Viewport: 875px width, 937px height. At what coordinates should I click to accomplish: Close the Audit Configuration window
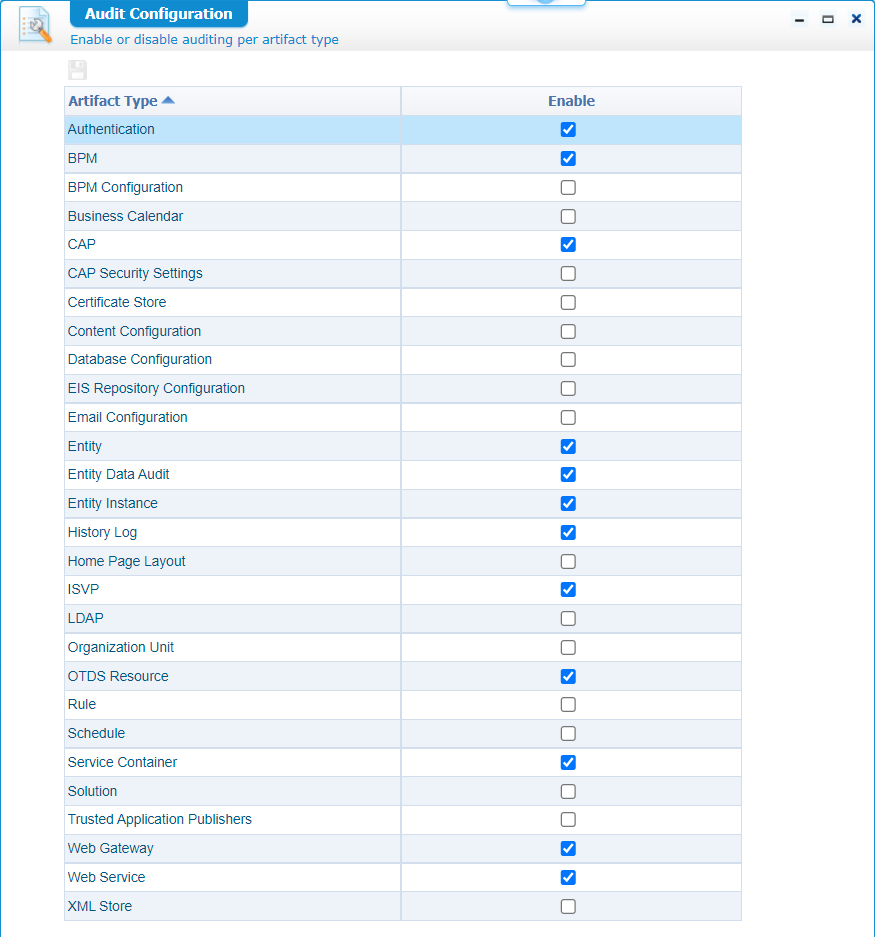click(856, 19)
